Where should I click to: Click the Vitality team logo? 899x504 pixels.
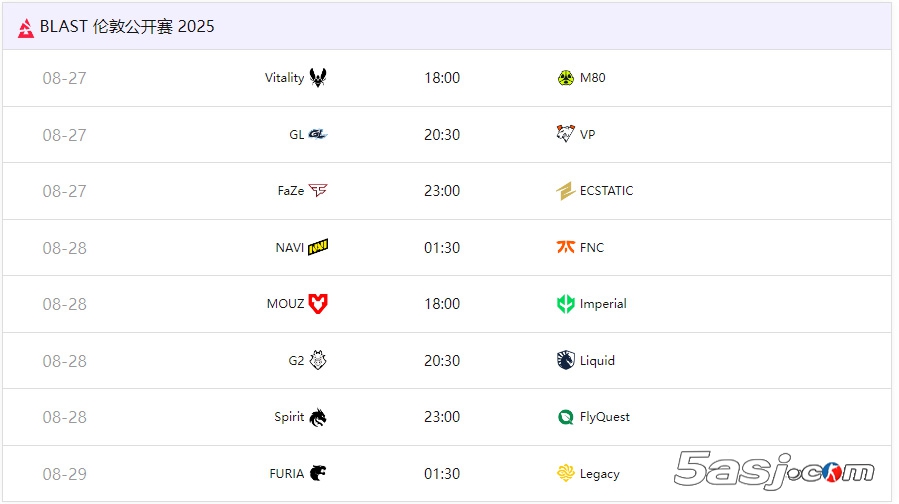(318, 78)
